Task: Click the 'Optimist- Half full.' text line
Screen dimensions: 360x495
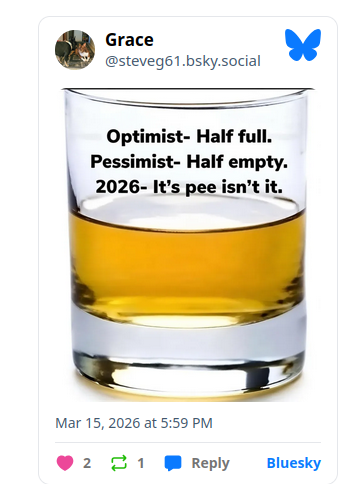Action: (x=189, y=136)
